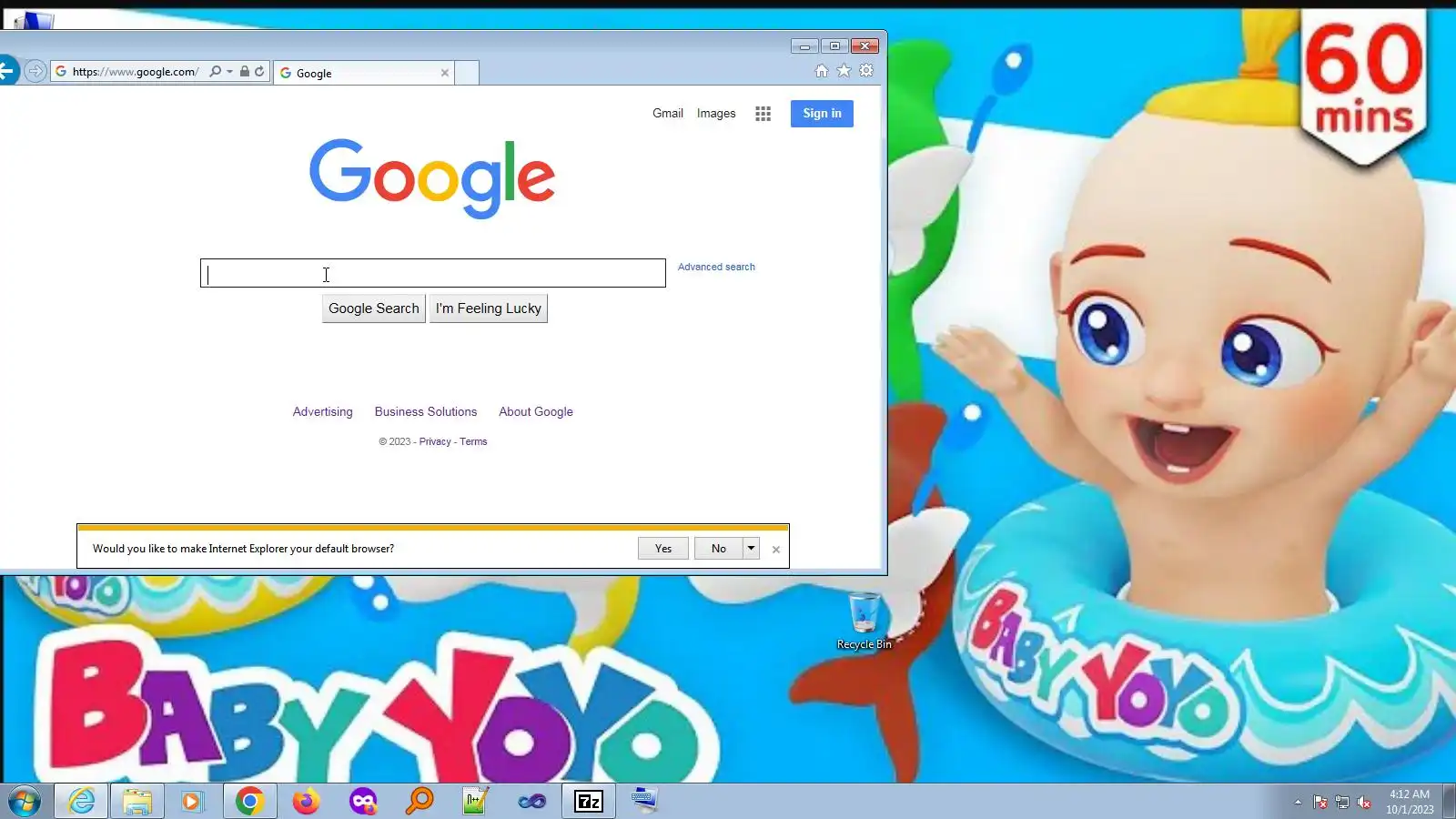Maximize the Internet Explorer window

tap(834, 45)
